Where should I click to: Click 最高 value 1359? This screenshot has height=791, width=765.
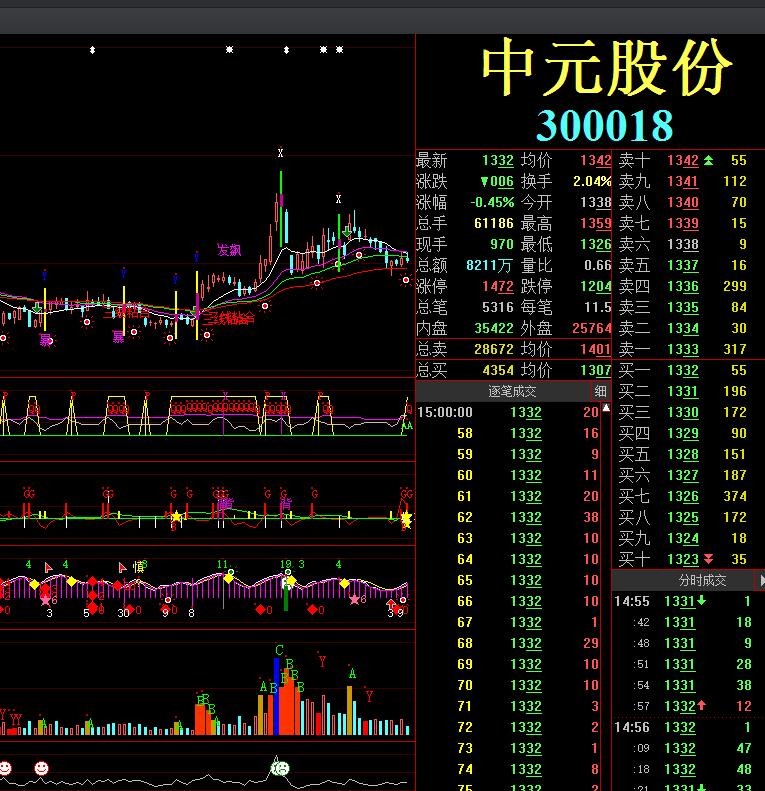[x=596, y=223]
